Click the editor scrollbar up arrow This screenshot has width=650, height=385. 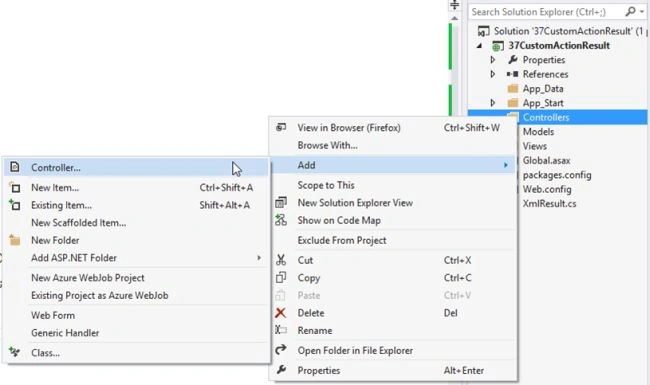point(454,18)
